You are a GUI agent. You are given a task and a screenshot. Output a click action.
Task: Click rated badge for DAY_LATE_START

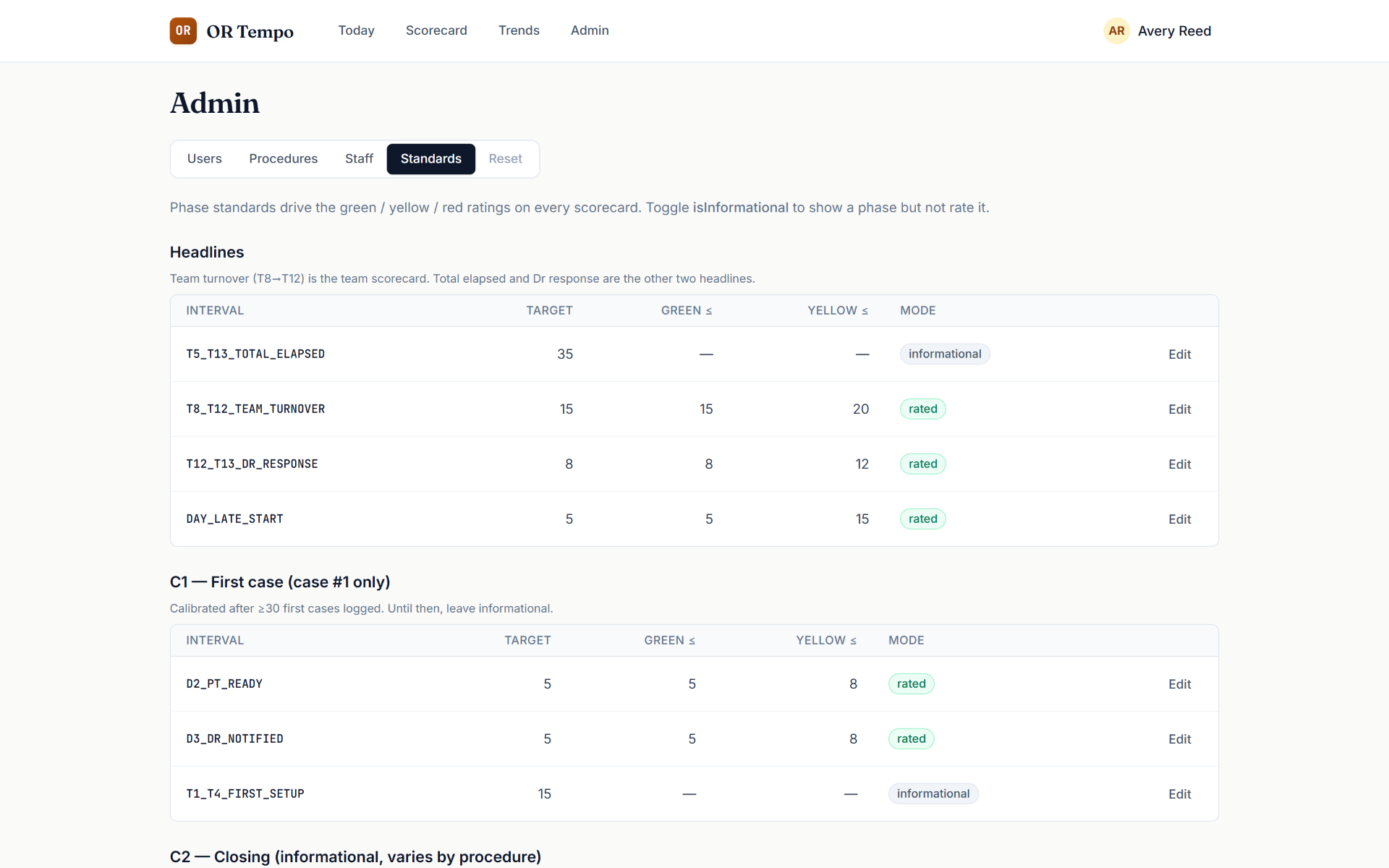point(922,519)
